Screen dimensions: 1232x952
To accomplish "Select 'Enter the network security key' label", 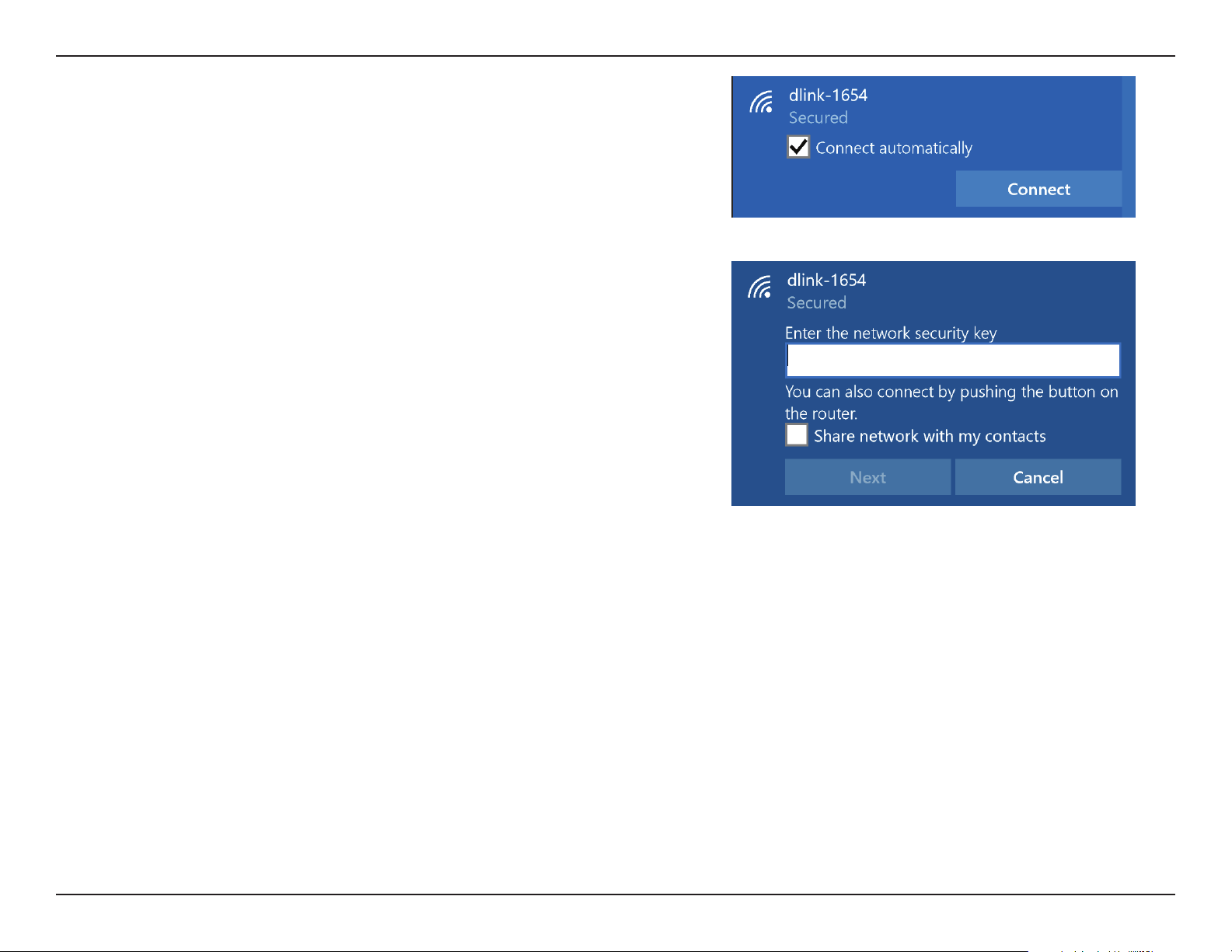I will click(x=891, y=333).
